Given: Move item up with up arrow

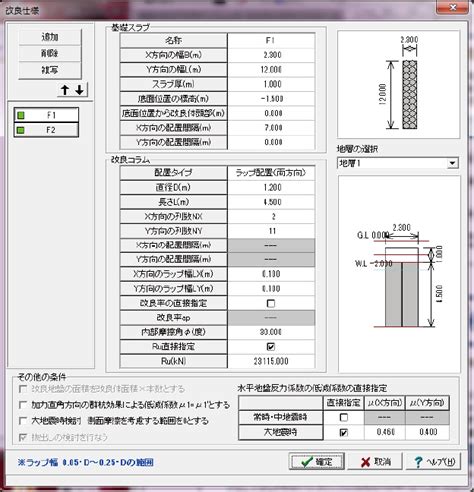Looking at the screenshot, I should tap(65, 90).
